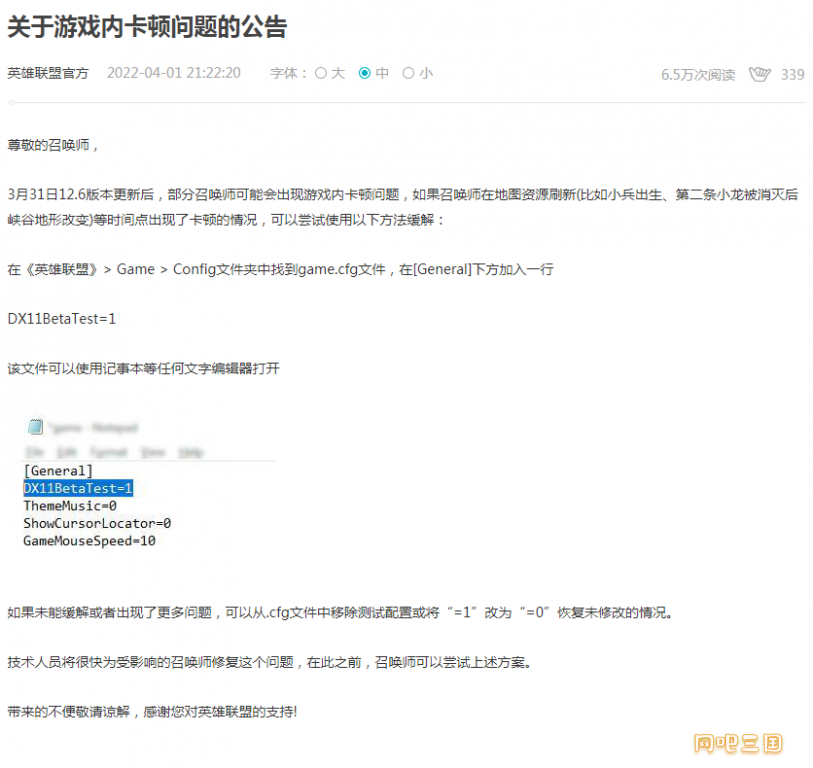Click the paragraph starting 如果未能缓解
Image resolution: width=813 pixels, height=768 pixels.
340,612
